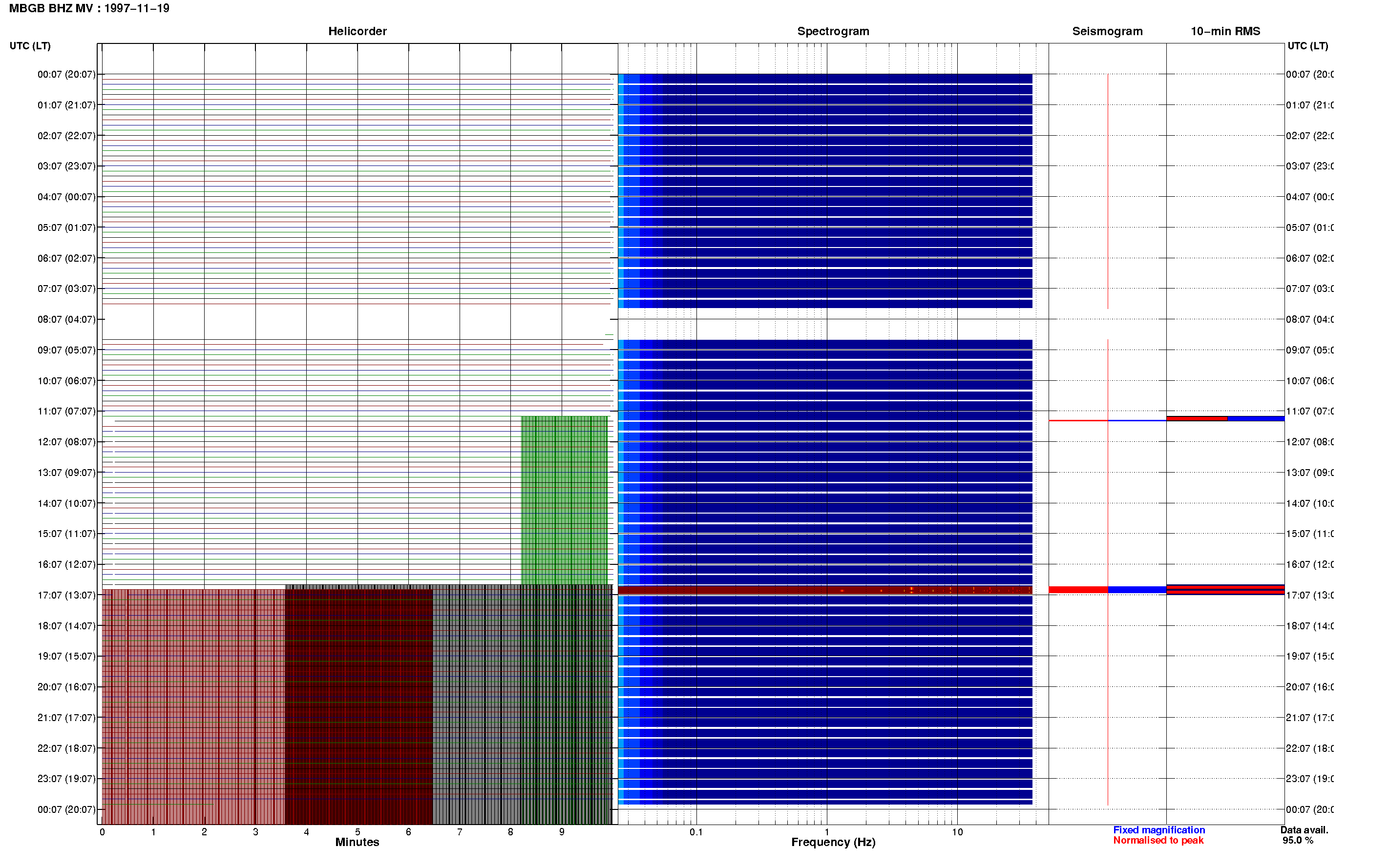Select the 'Spectrogram' panel heading

(833, 31)
